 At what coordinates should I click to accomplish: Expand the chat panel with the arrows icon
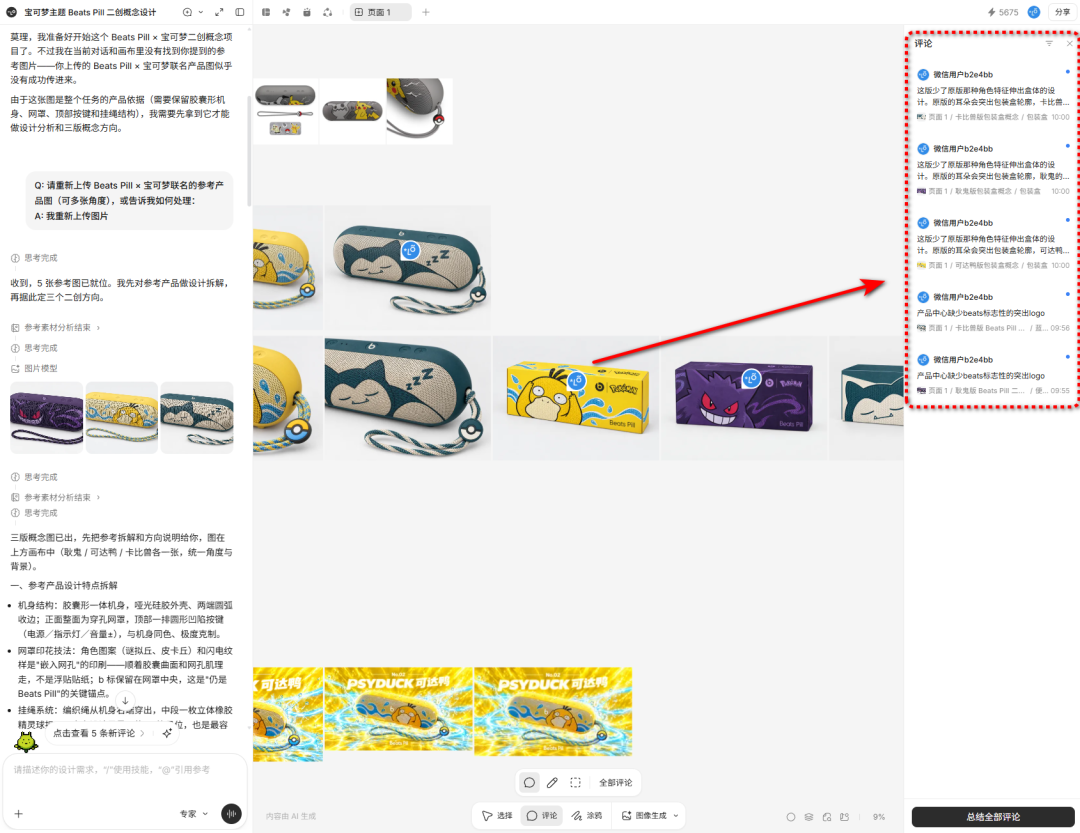pos(219,12)
